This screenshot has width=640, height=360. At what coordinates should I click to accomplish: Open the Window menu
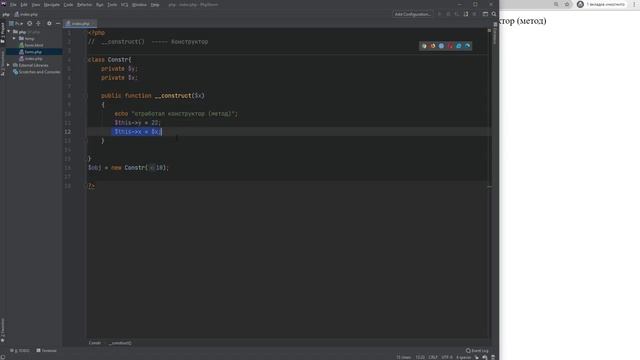pyautogui.click(x=139, y=4)
